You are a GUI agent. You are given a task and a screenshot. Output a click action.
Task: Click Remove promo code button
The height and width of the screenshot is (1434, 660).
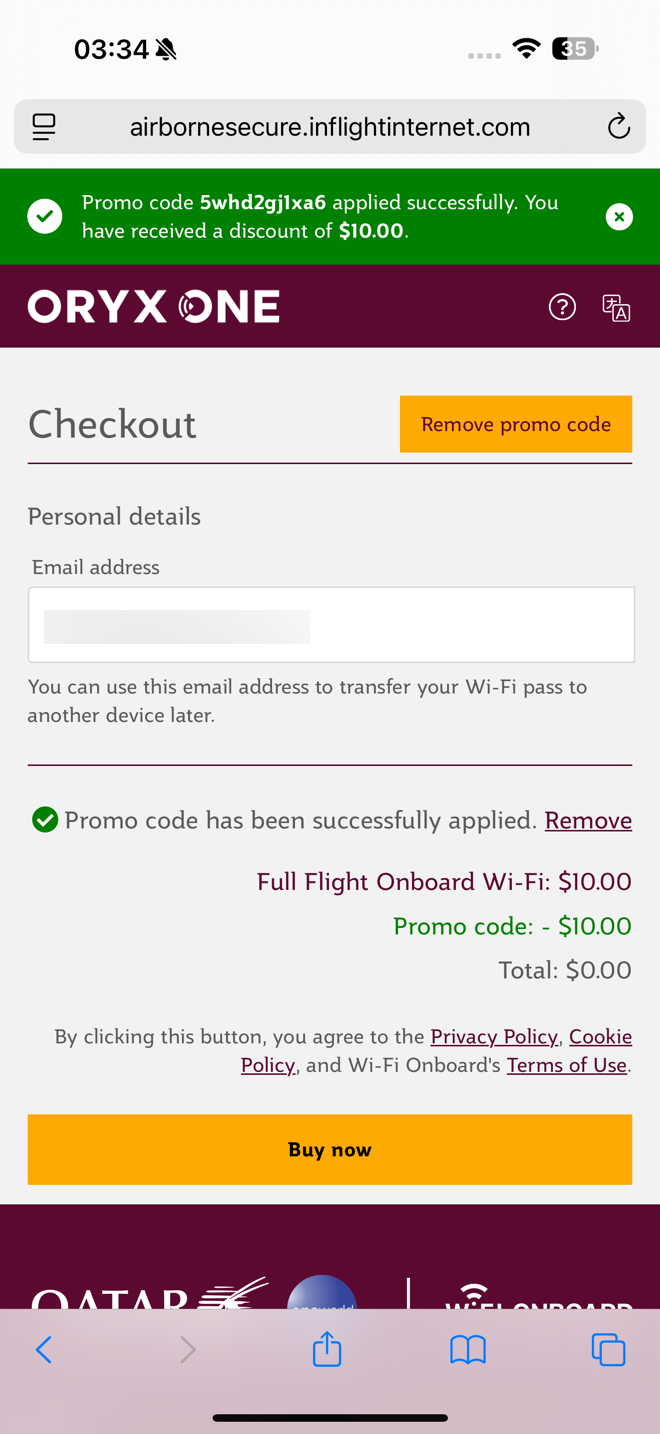(516, 424)
